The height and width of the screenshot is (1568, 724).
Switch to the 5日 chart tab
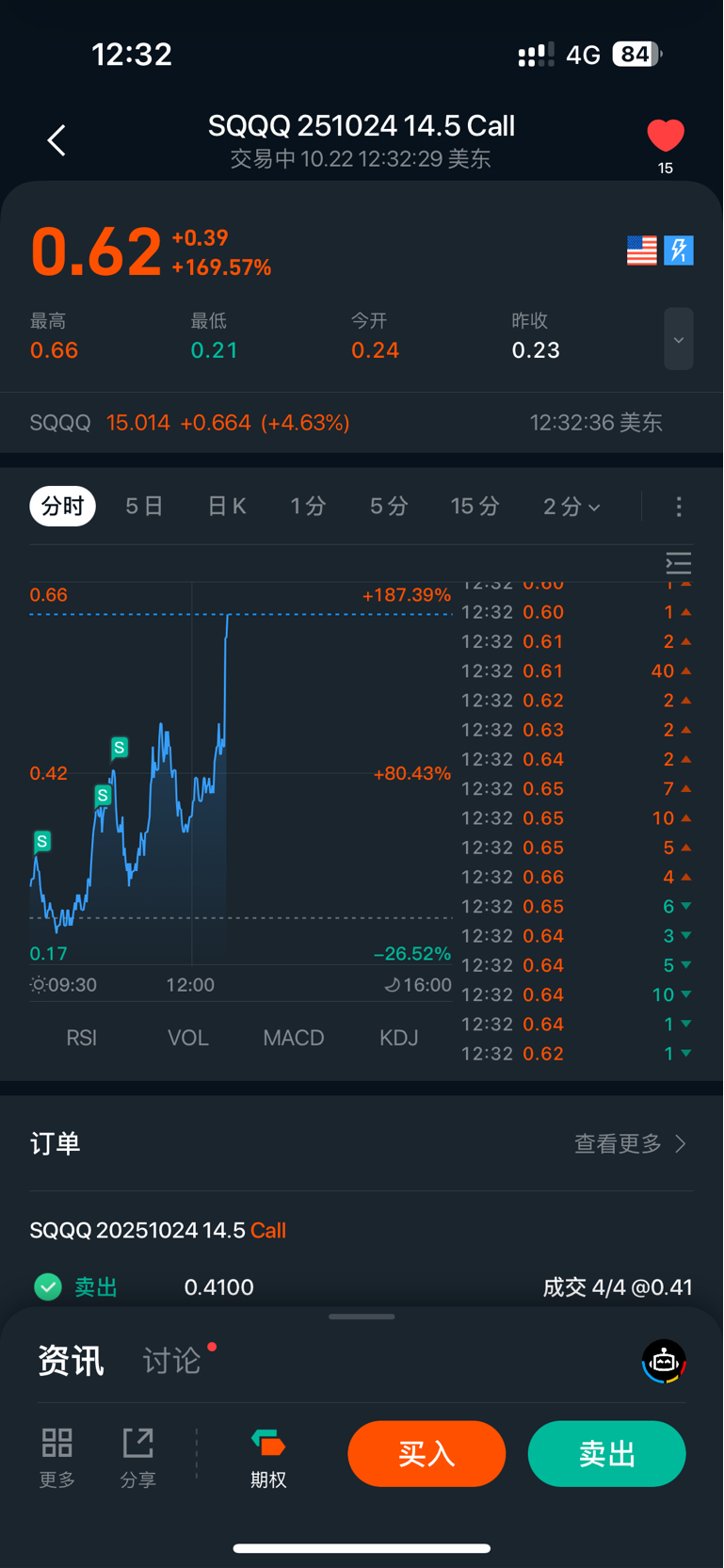pyautogui.click(x=144, y=507)
